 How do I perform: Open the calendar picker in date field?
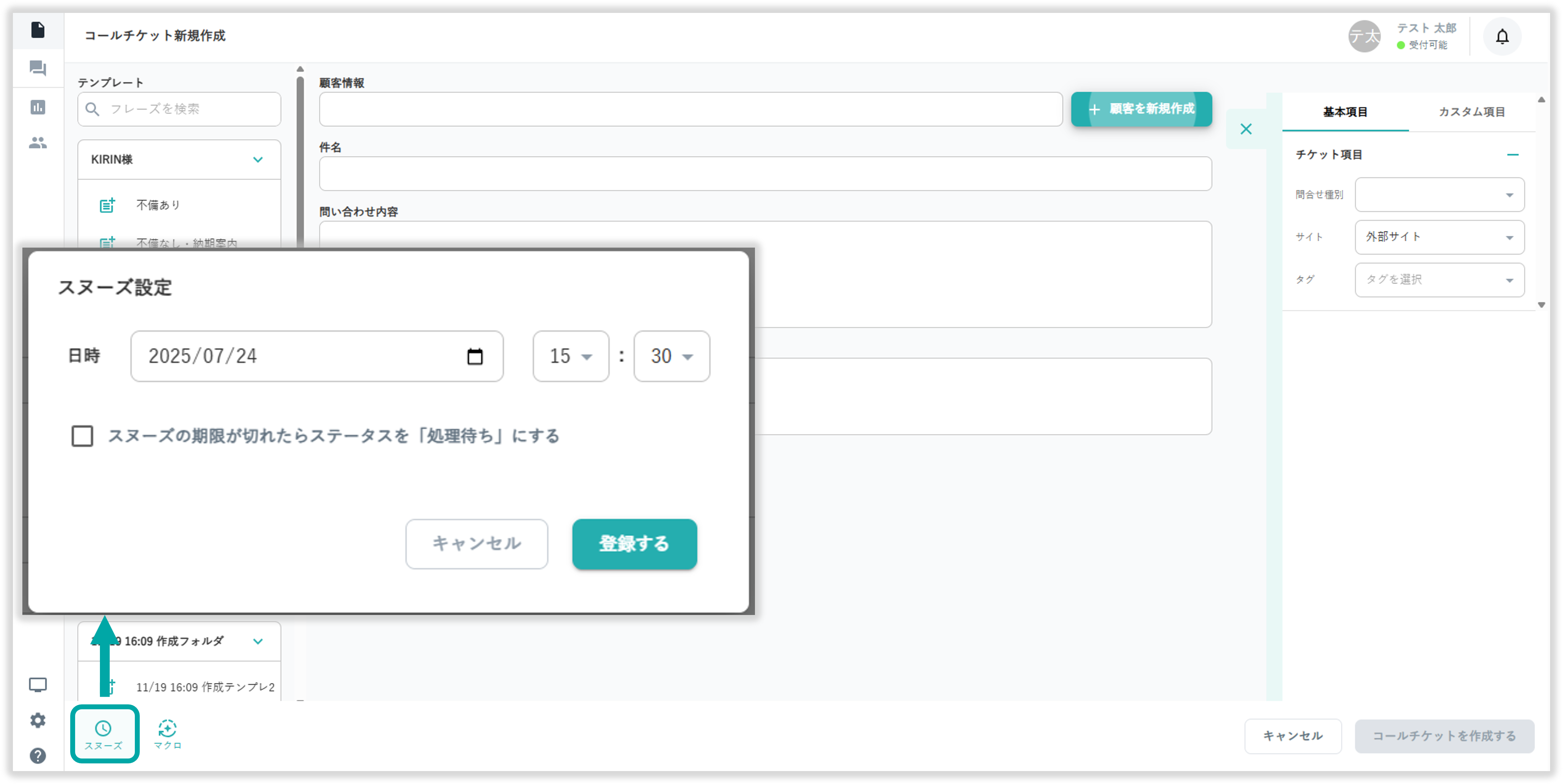click(474, 357)
